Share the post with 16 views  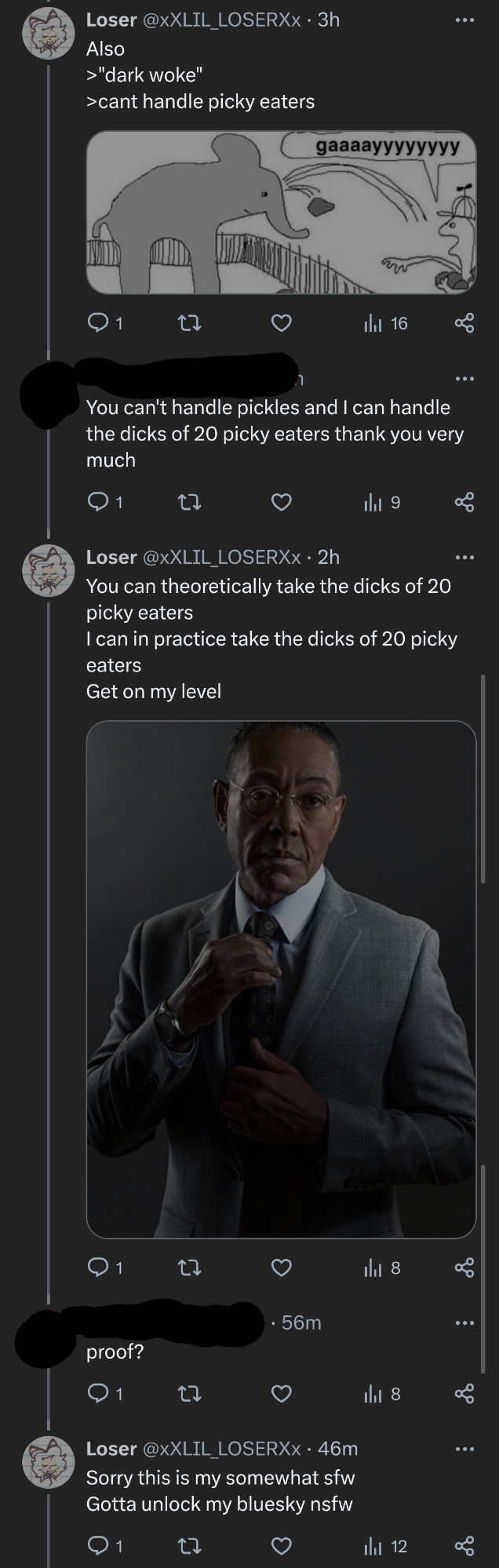464,322
